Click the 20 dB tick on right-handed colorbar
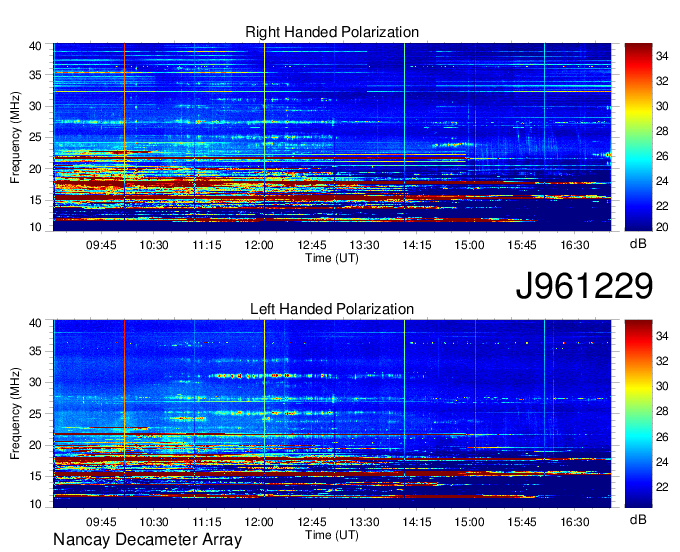Viewport: 680px width, 552px height. pos(662,227)
